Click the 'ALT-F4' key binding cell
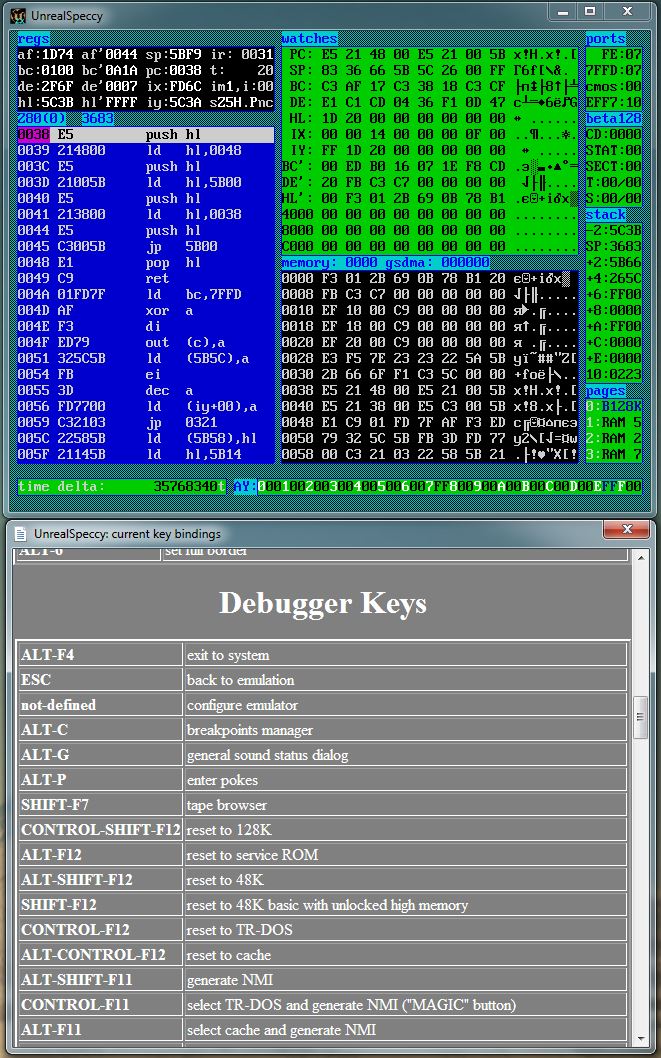Viewport: 661px width, 1058px height. (x=100, y=655)
